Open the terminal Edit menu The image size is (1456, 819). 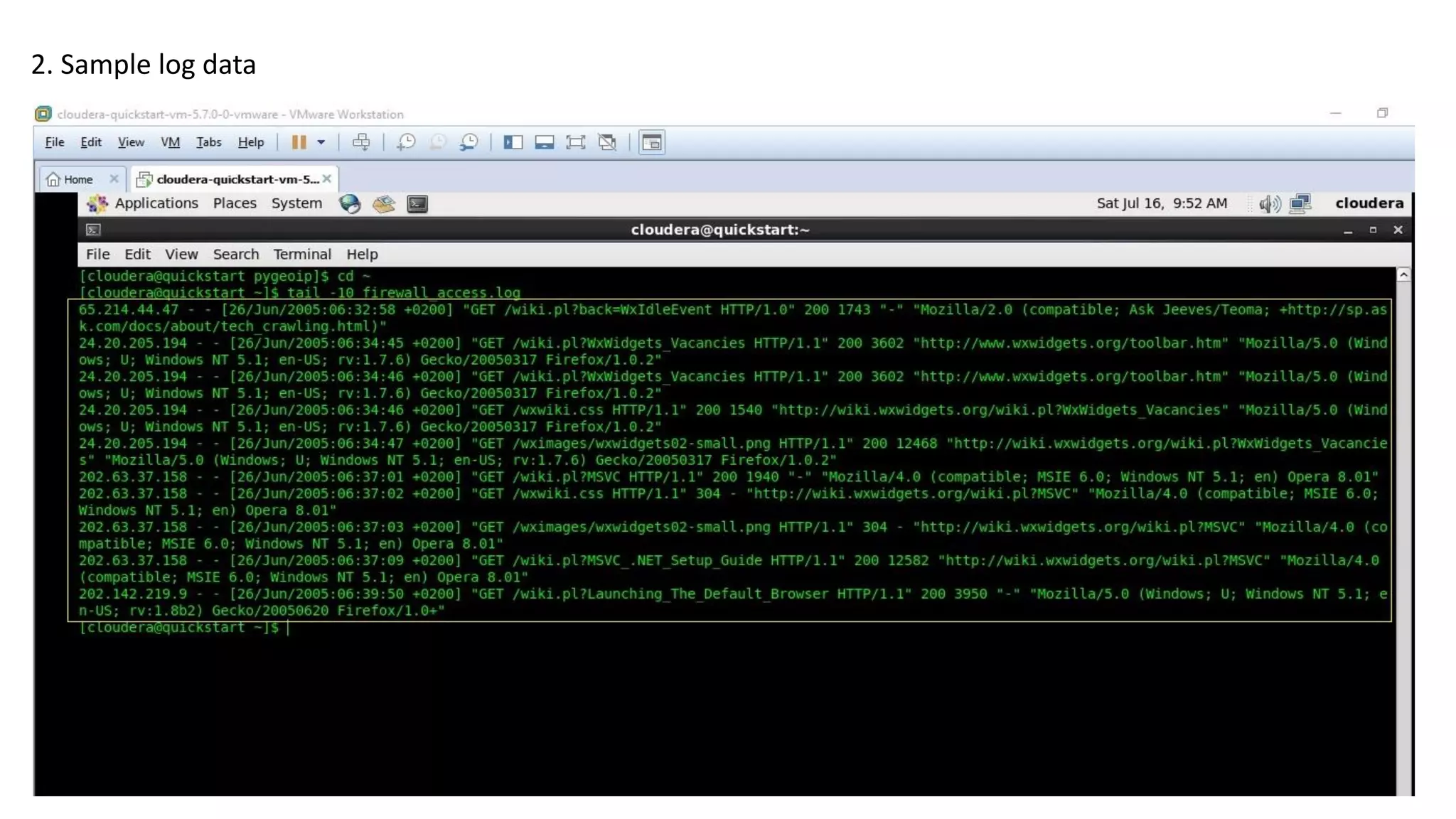tap(137, 255)
